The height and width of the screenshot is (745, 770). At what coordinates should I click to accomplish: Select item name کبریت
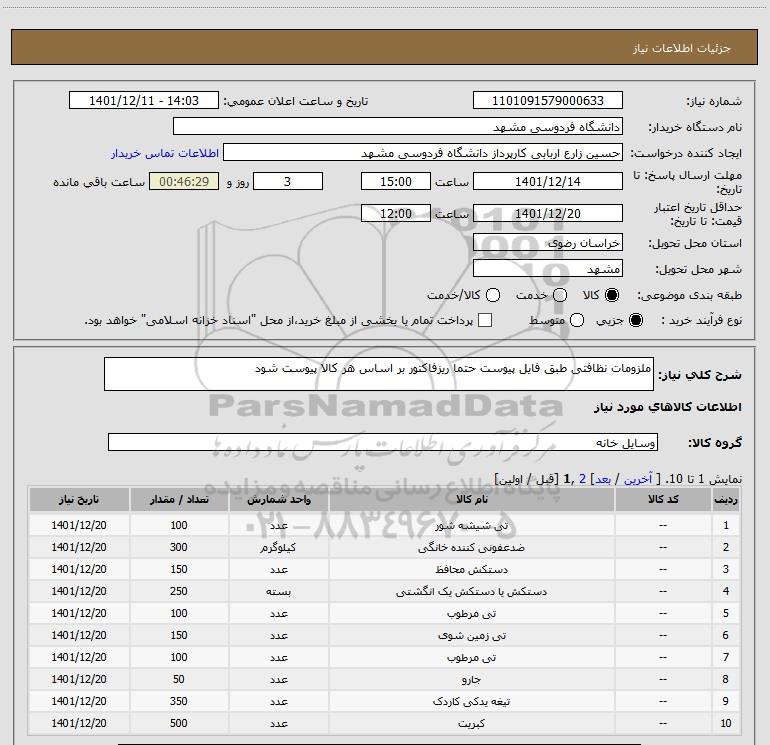tap(471, 723)
